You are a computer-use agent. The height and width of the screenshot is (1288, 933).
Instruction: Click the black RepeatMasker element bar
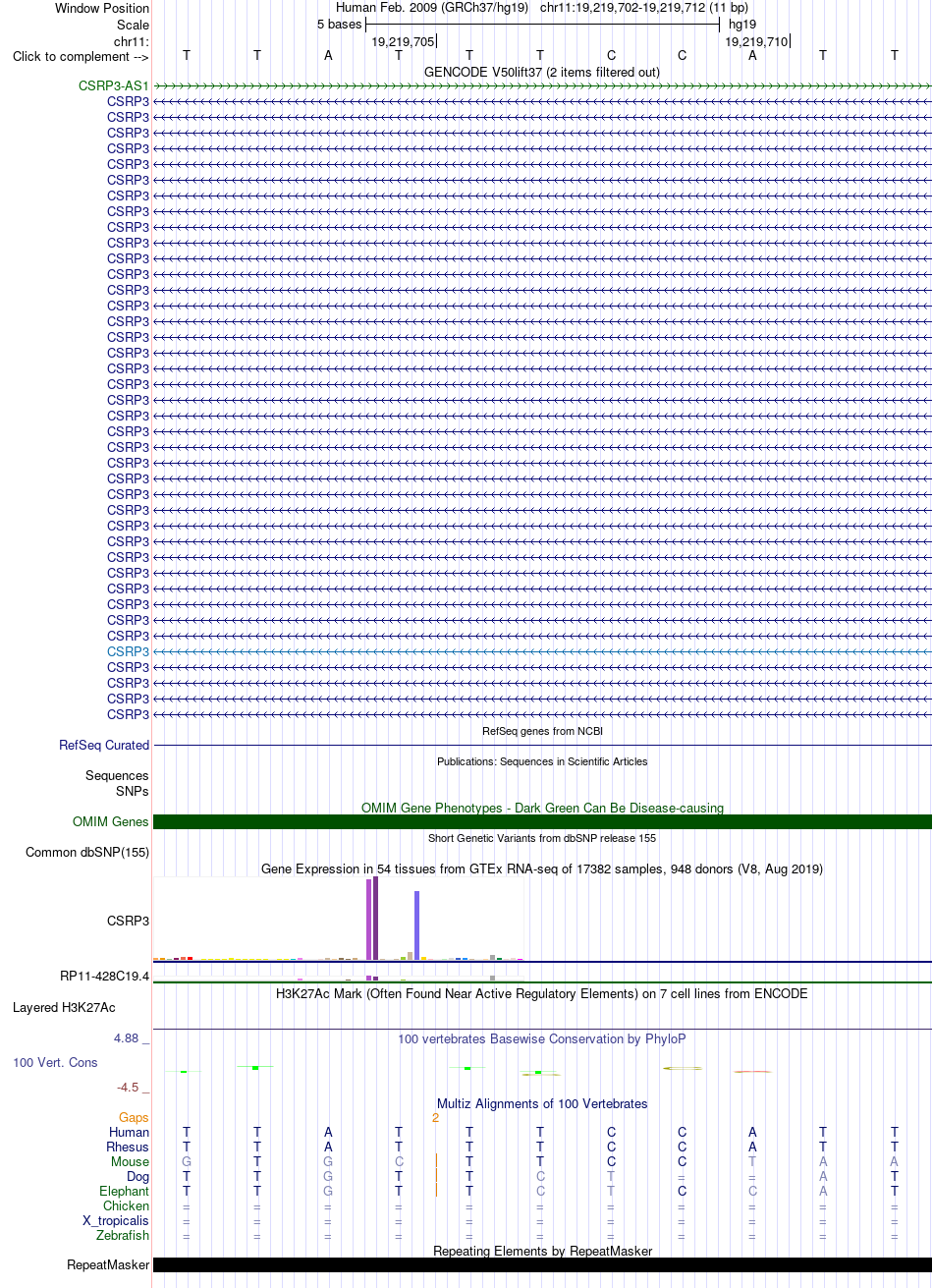click(x=542, y=1264)
